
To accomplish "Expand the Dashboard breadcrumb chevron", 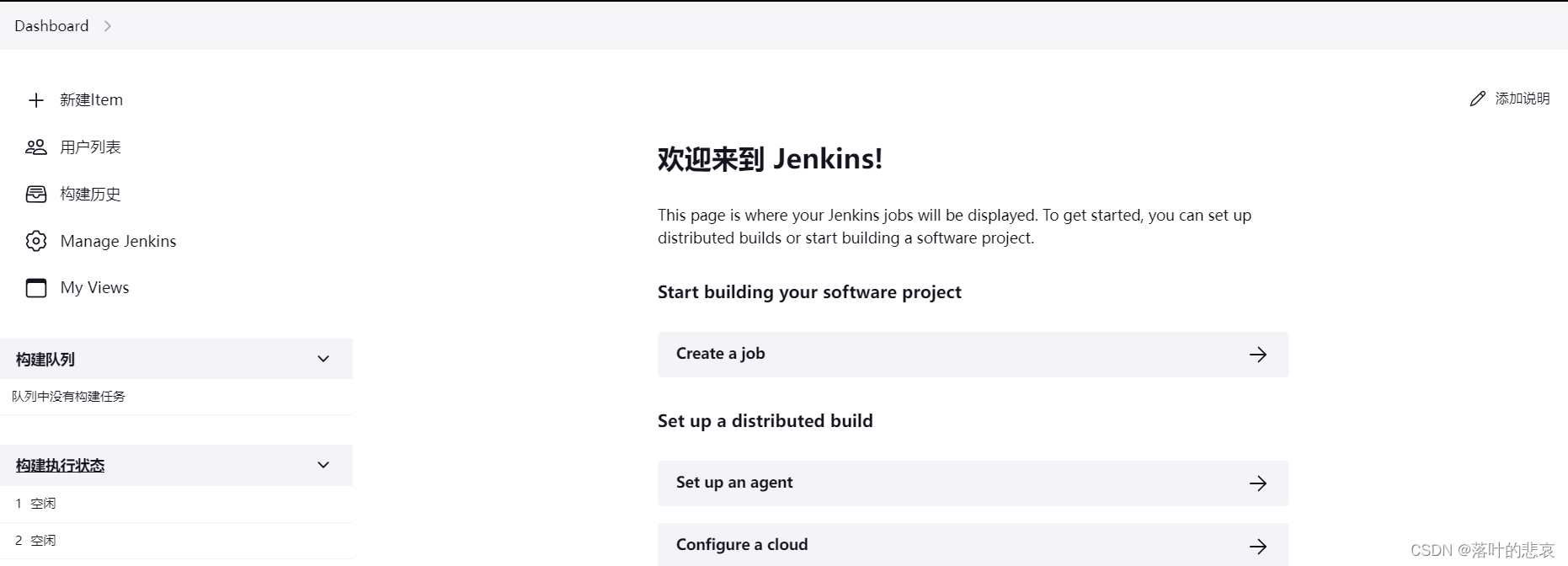I will [x=107, y=26].
